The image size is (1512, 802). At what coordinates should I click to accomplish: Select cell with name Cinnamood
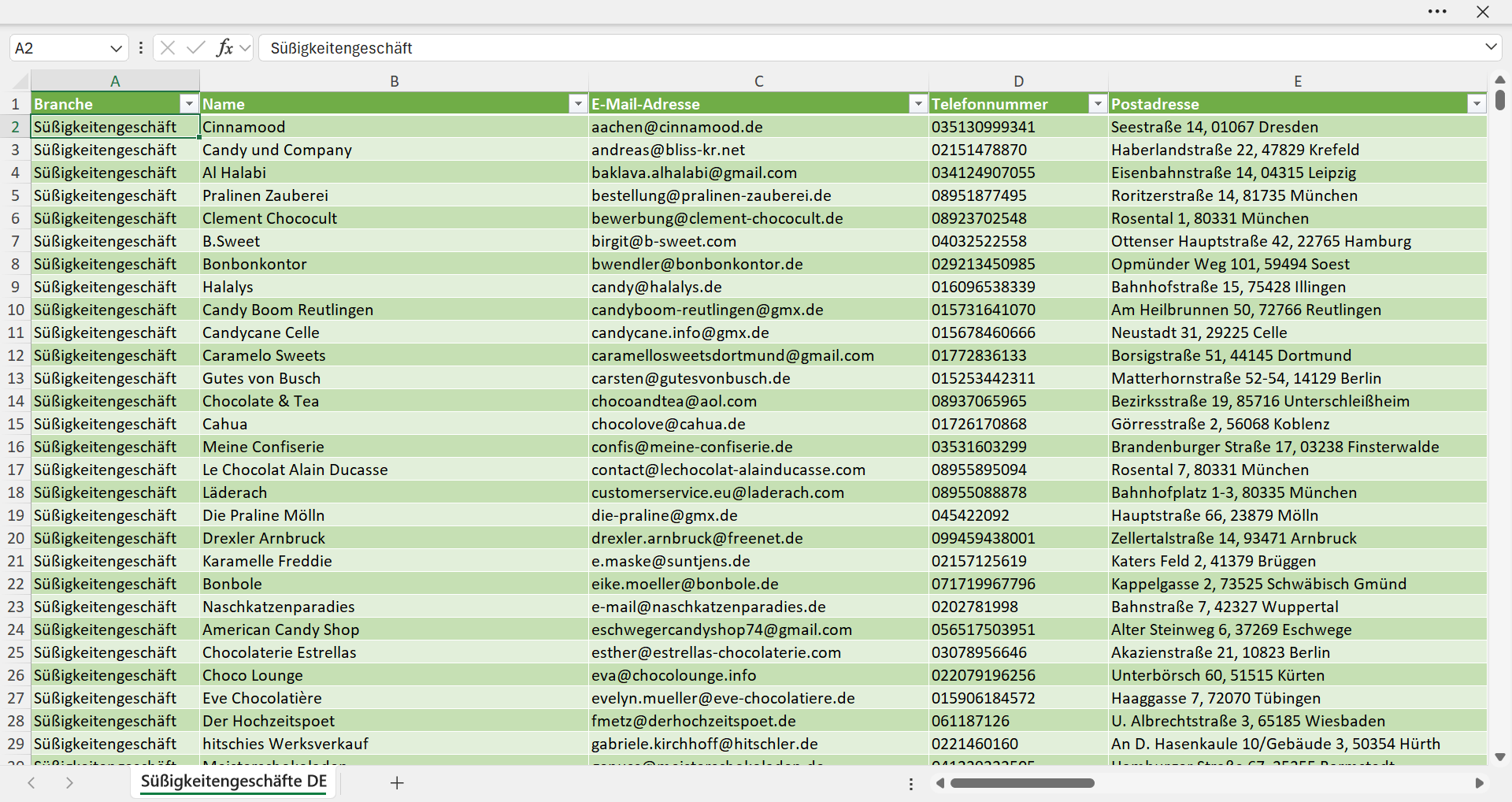click(x=394, y=127)
